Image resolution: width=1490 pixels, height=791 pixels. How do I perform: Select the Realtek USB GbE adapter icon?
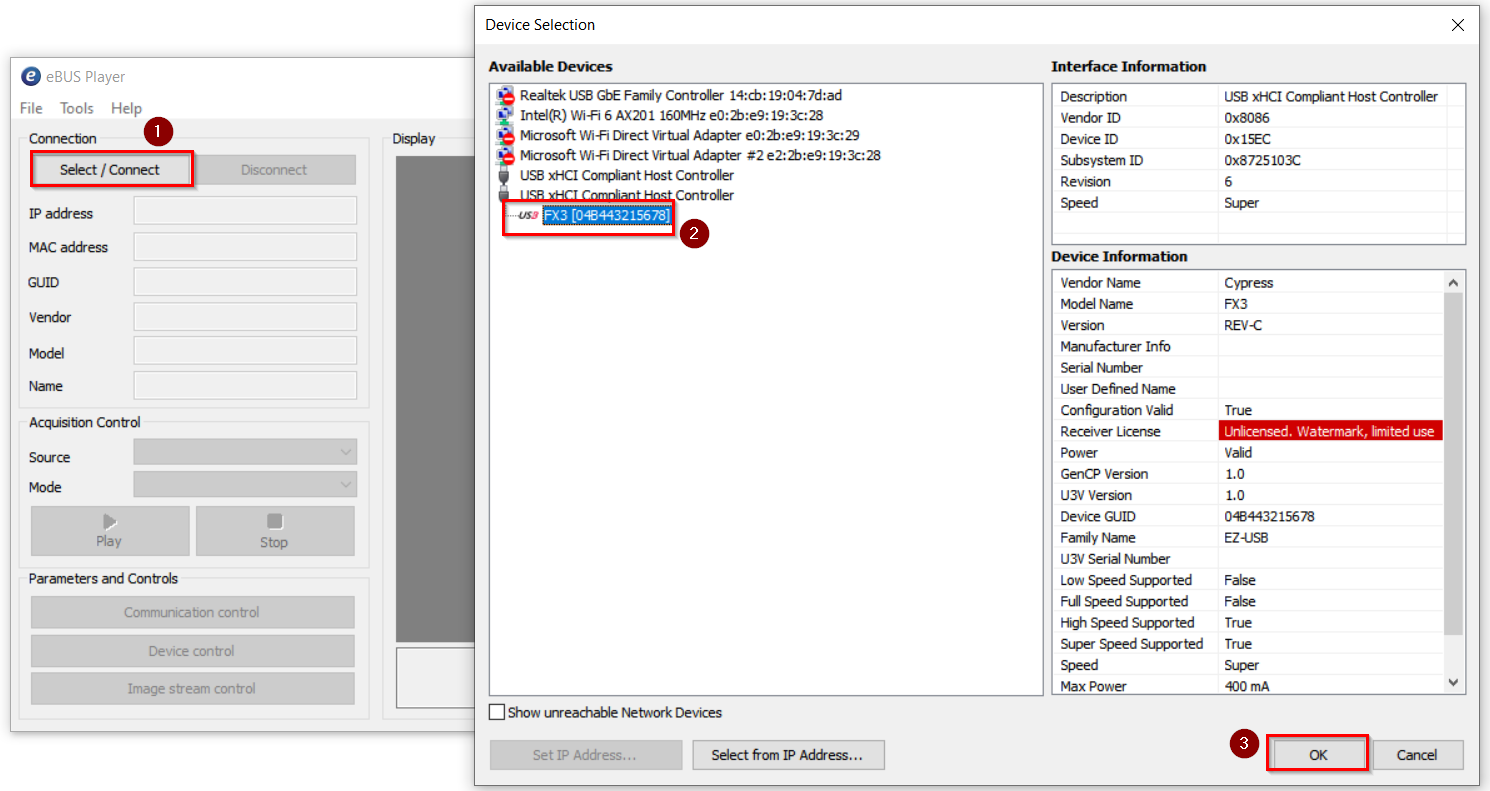coord(505,96)
